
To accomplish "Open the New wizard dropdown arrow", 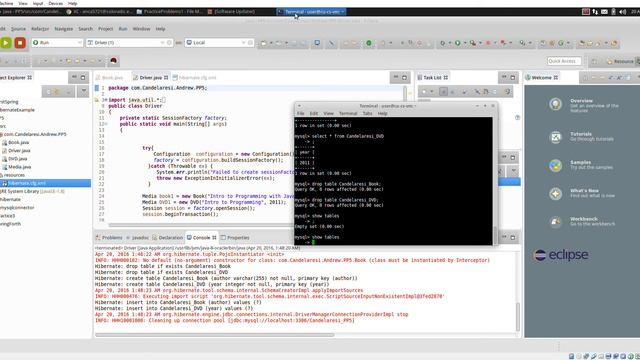I will tap(270, 43).
